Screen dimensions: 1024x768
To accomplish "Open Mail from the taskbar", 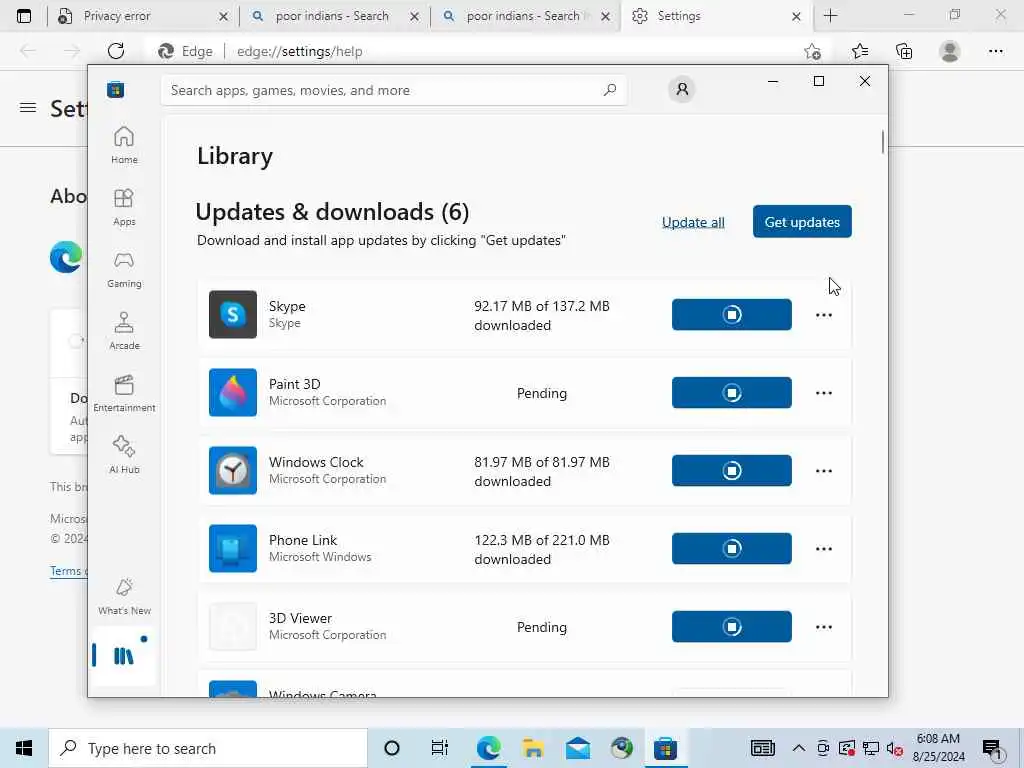I will (577, 748).
